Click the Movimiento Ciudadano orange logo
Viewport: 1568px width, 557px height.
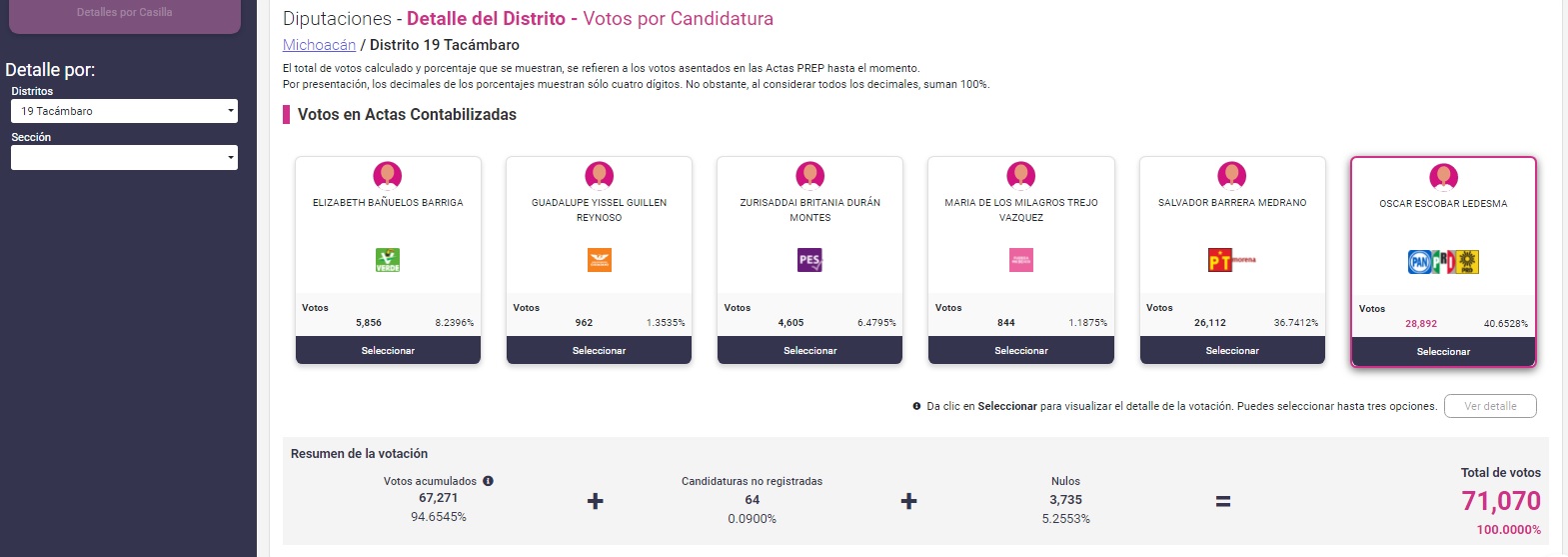coord(599,260)
